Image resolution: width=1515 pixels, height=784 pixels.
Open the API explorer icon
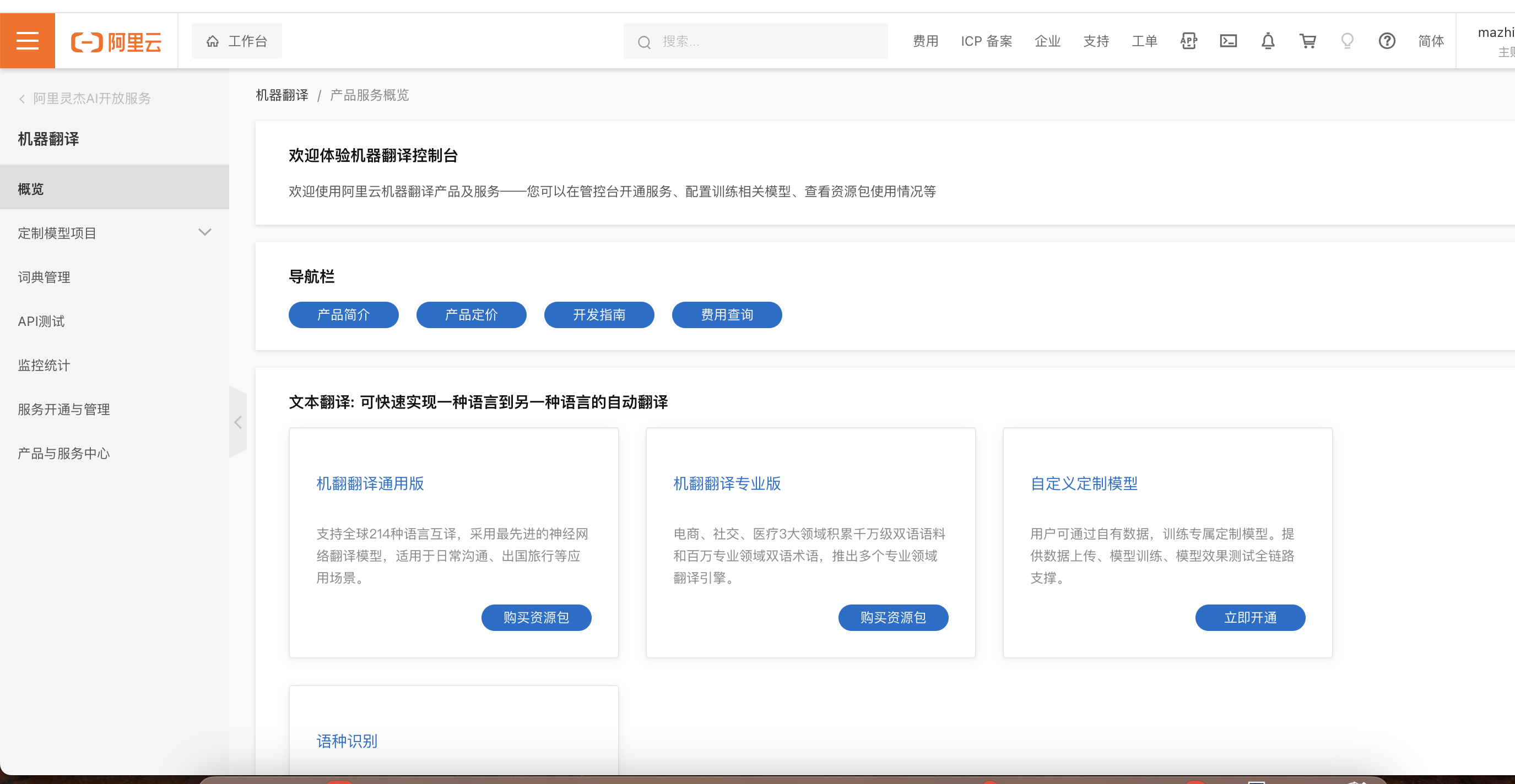[1189, 41]
